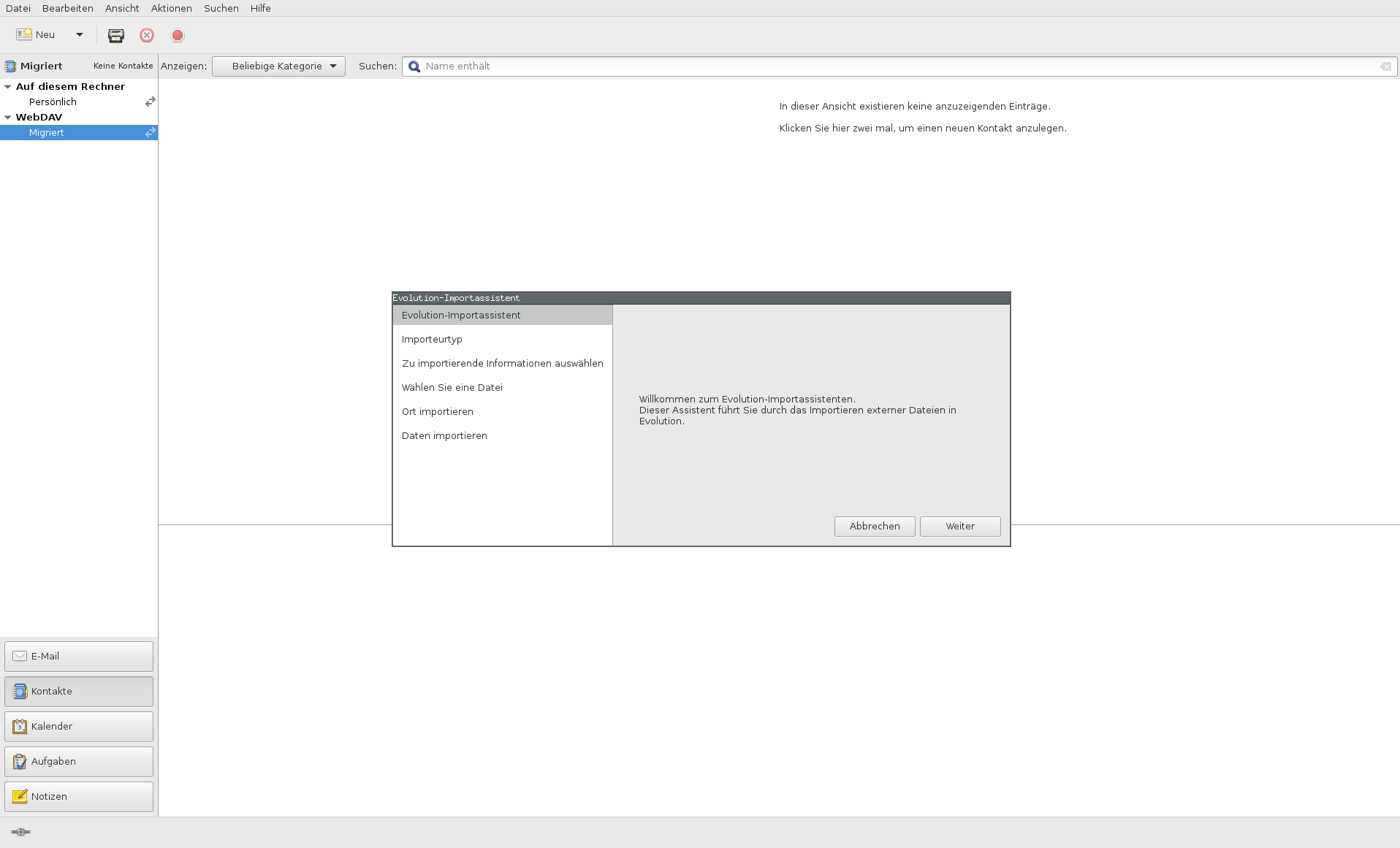Open the Aktionen menu
The height and width of the screenshot is (848, 1400).
172,8
